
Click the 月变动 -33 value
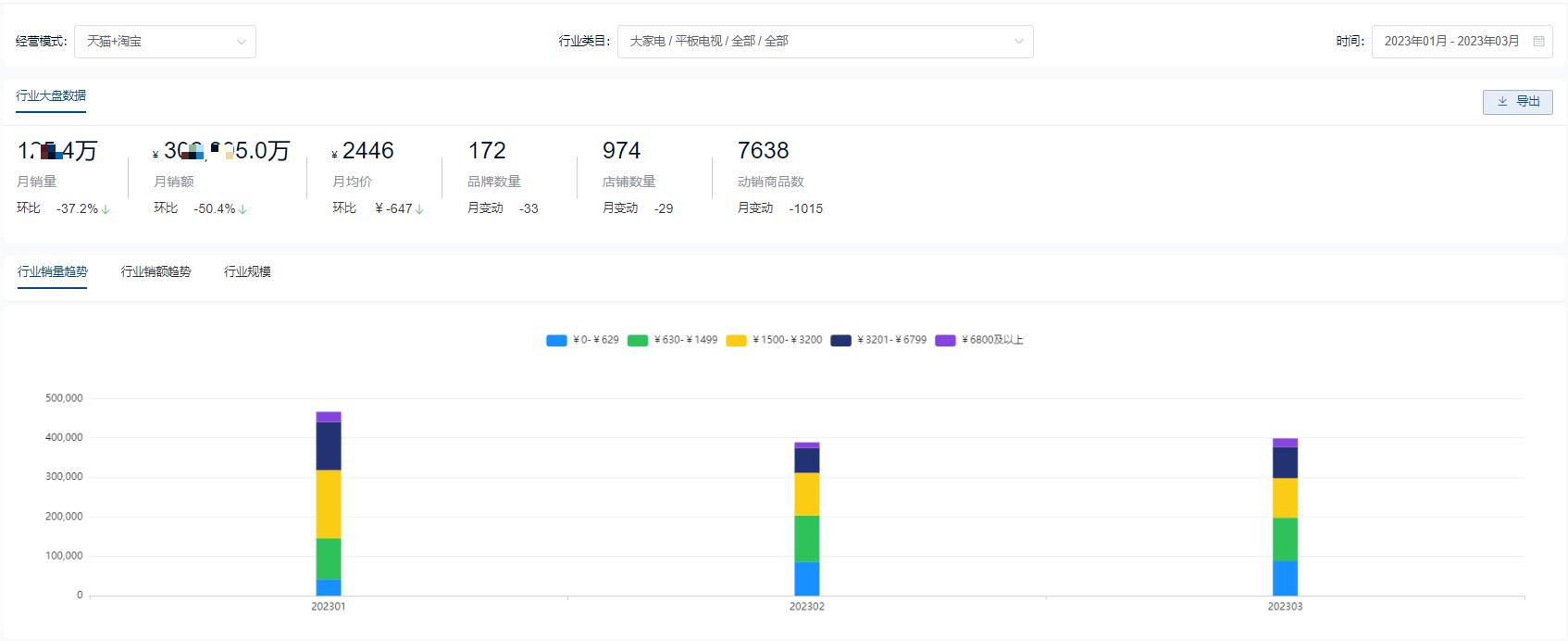coord(529,208)
